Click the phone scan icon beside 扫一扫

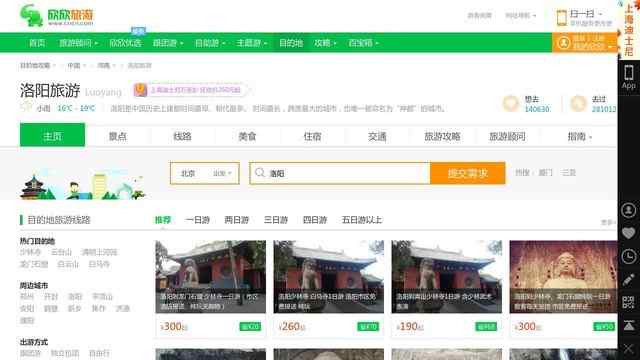click(562, 18)
